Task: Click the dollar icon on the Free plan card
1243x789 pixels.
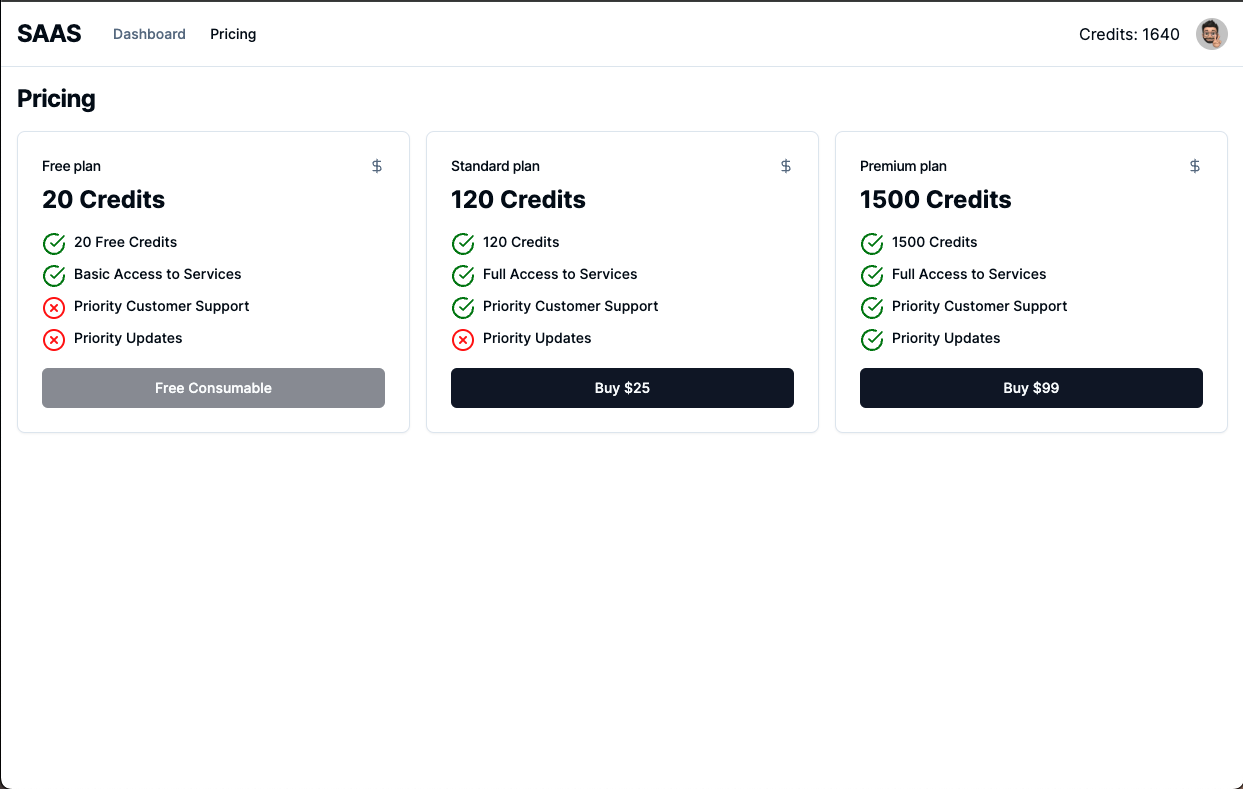Action: tap(377, 166)
